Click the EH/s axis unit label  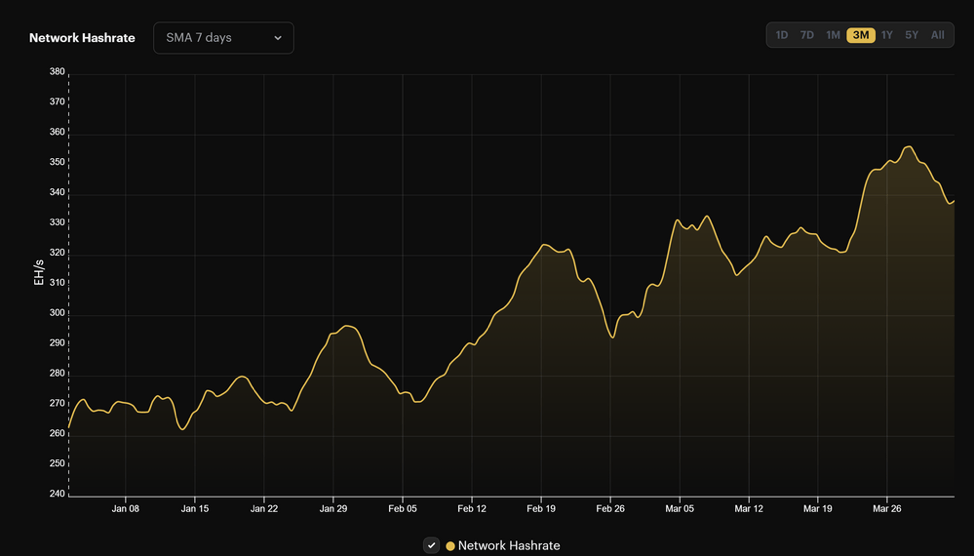(x=39, y=272)
